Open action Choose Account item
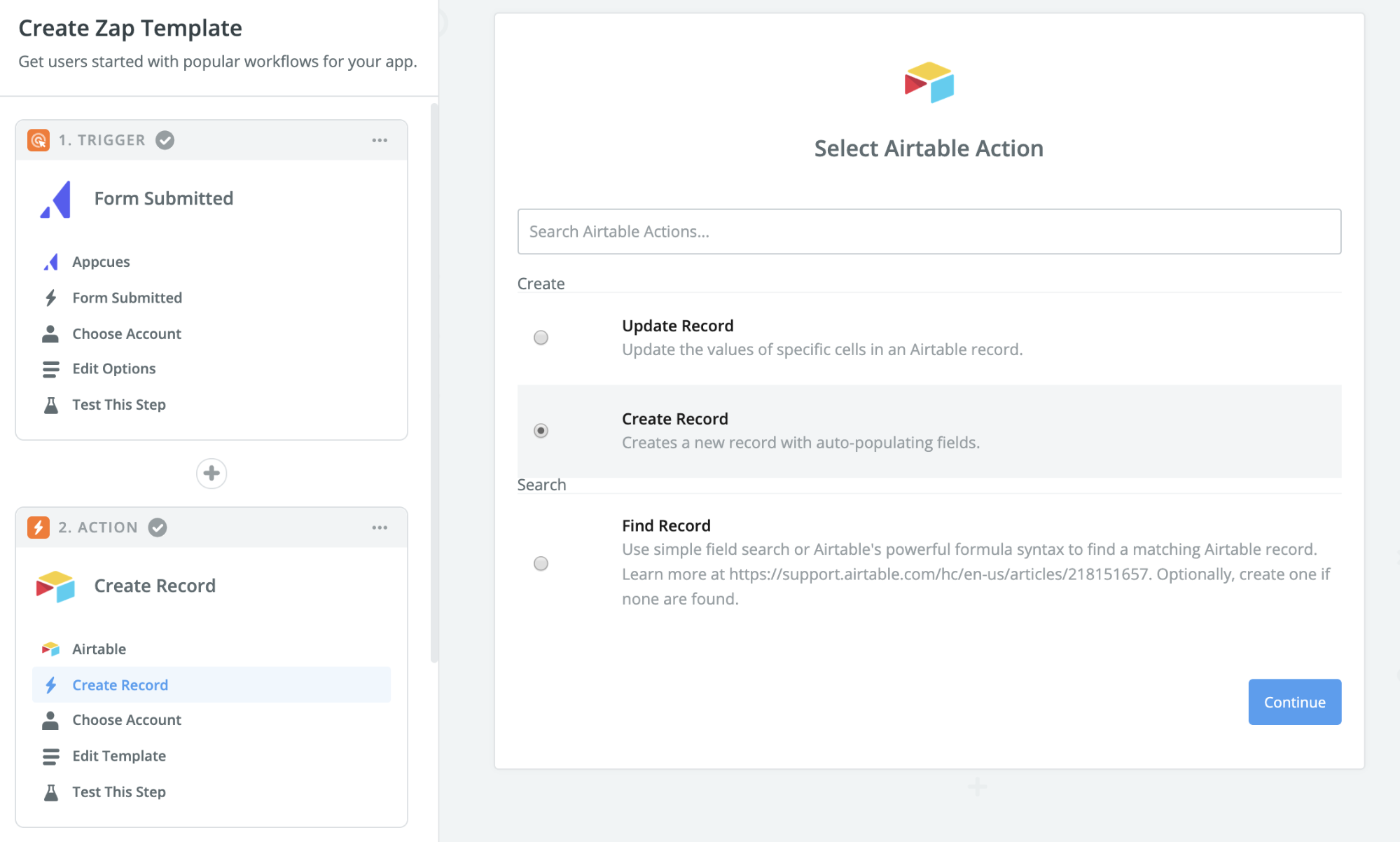Image resolution: width=1400 pixels, height=842 pixels. pyautogui.click(x=212, y=720)
